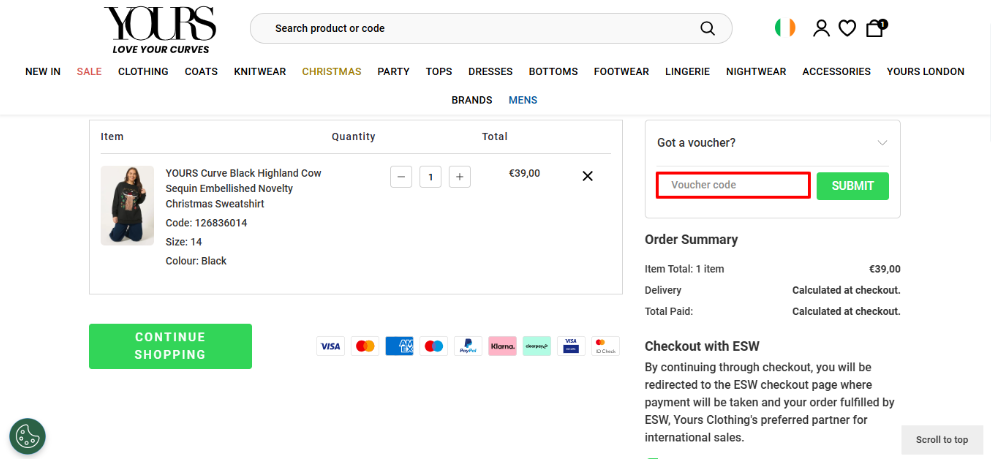Viewport: 991px width, 459px height.
Task: Open the Highland Cow Sweatshirt product link
Action: (x=243, y=188)
